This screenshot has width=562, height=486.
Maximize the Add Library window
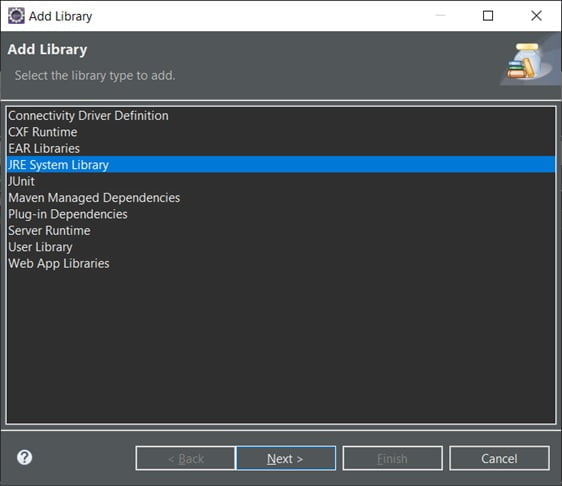tap(488, 16)
